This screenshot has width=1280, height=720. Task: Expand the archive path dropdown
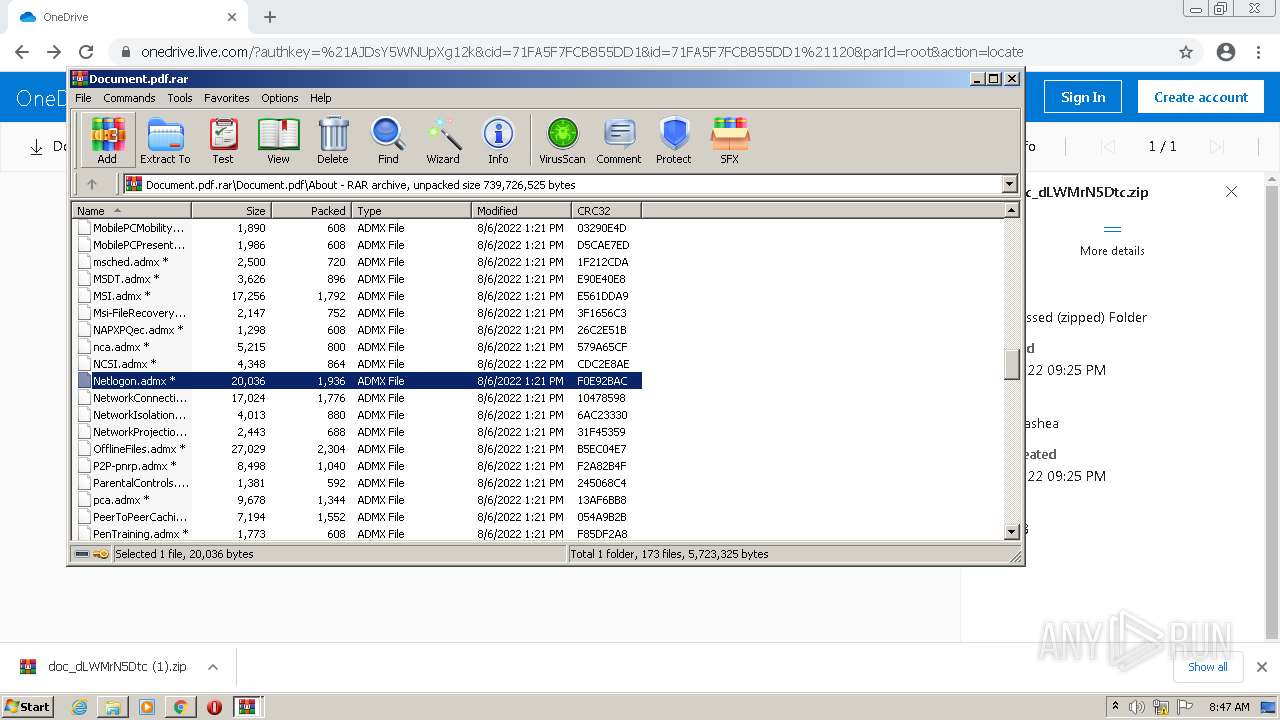tap(1009, 184)
